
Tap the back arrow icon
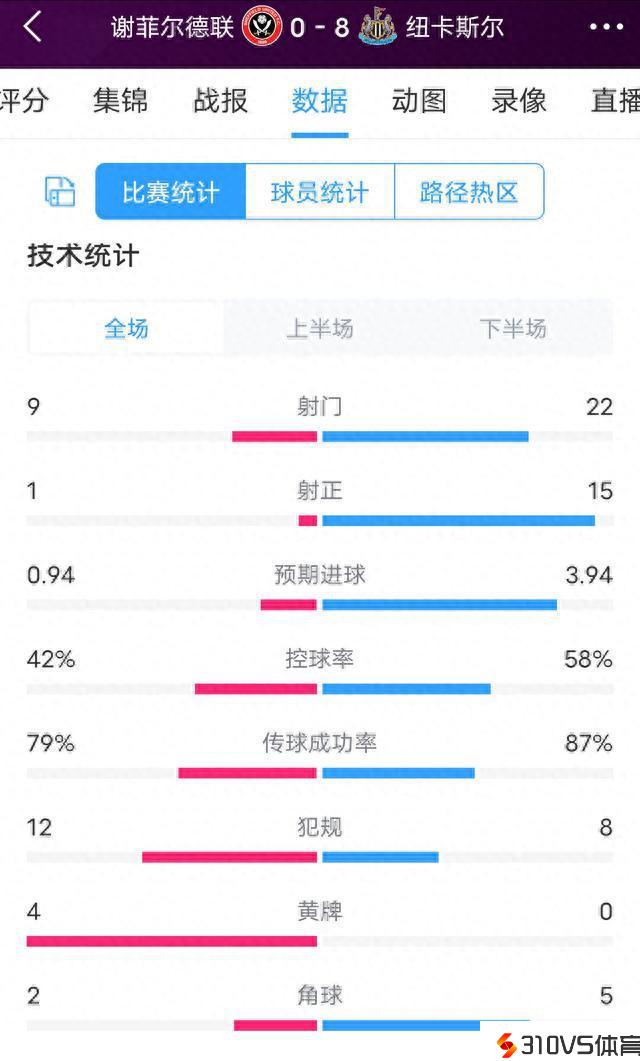pos(32,28)
